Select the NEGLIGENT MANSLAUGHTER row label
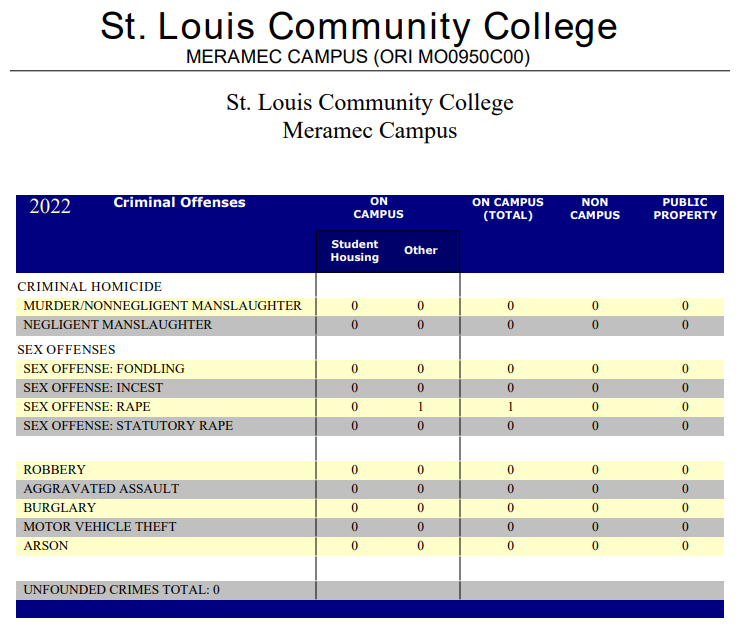The image size is (742, 635). [117, 325]
